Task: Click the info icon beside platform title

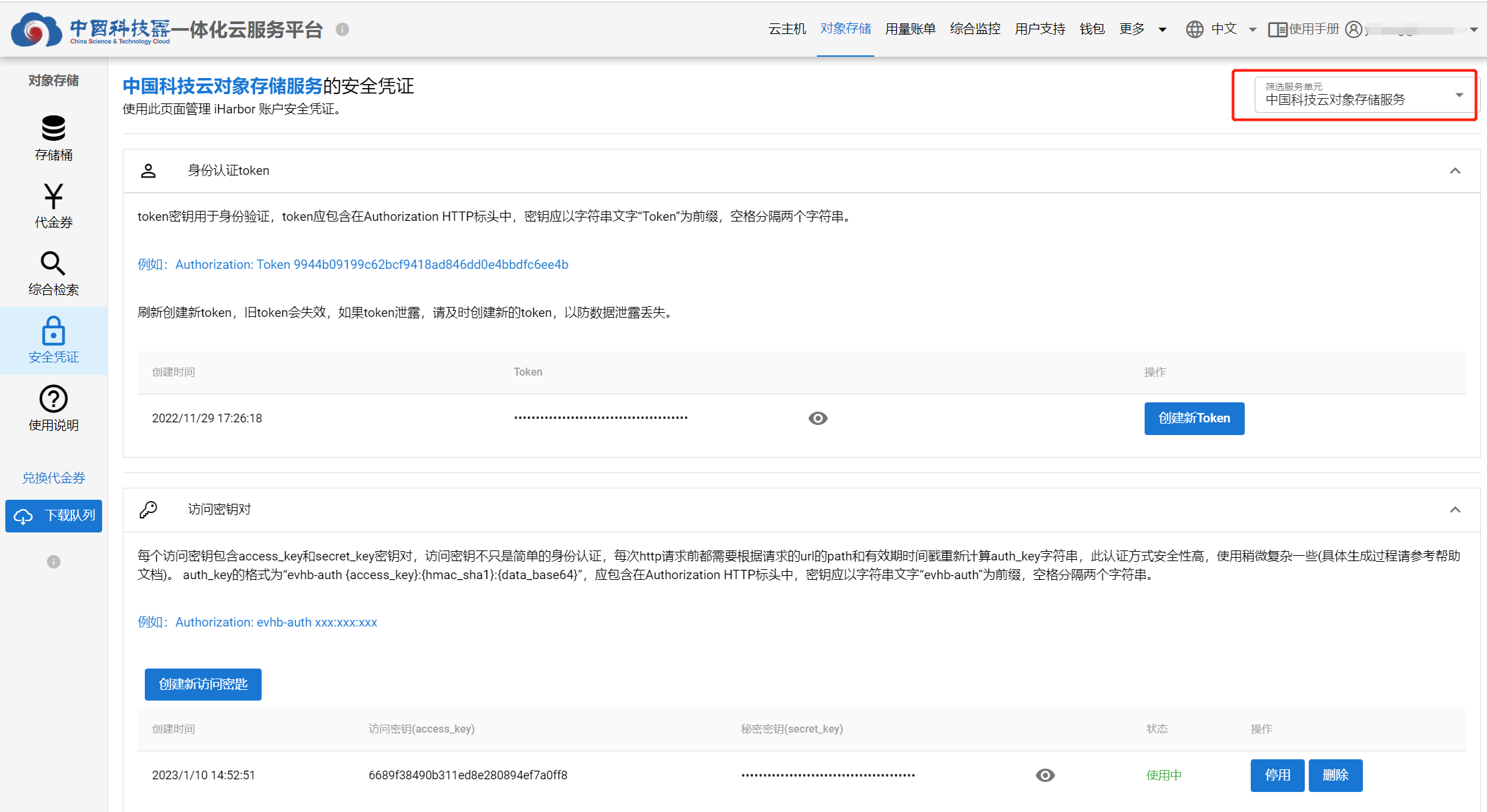Action: 342,29
